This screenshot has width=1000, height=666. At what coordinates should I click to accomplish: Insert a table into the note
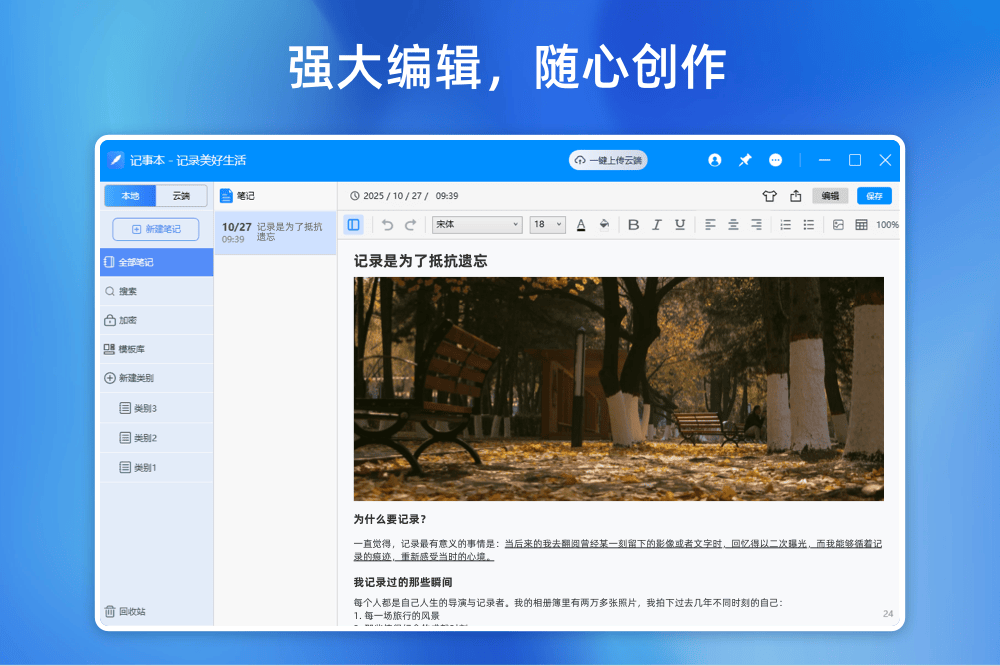click(x=861, y=225)
